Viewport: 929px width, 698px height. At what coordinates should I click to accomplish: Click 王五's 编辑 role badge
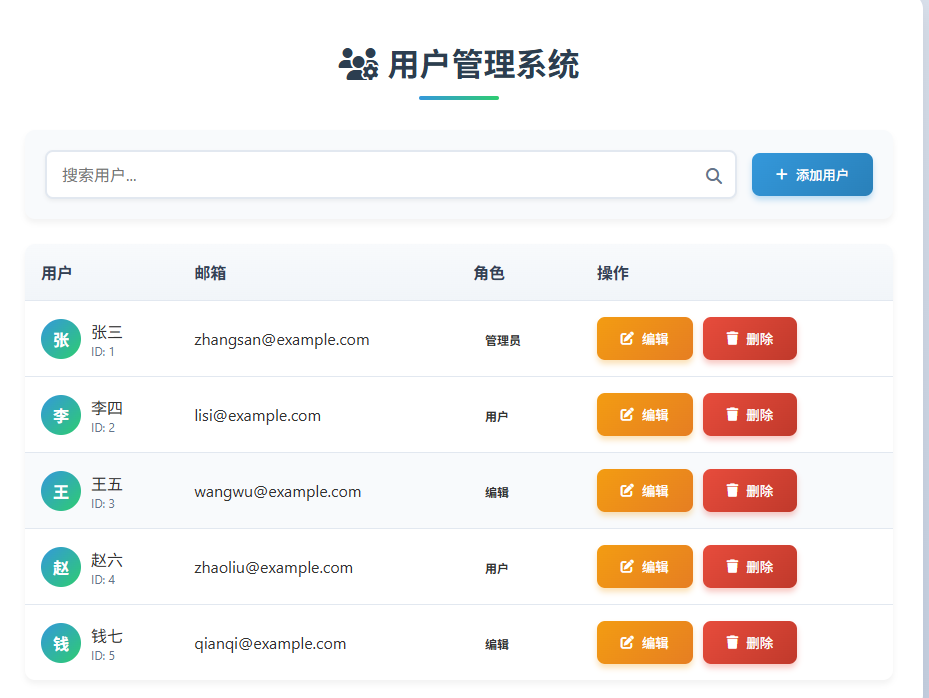[x=496, y=492]
